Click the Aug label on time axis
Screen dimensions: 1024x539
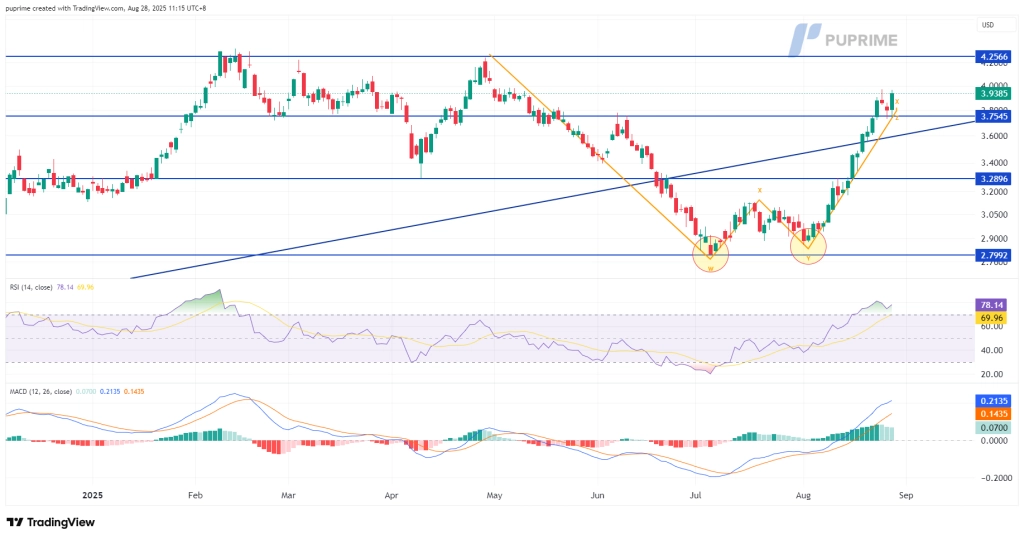803,495
